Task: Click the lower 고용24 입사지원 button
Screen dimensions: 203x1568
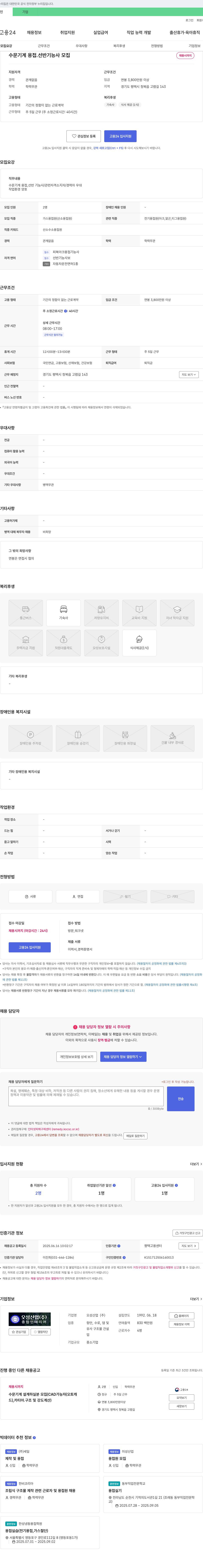Action: point(30,947)
